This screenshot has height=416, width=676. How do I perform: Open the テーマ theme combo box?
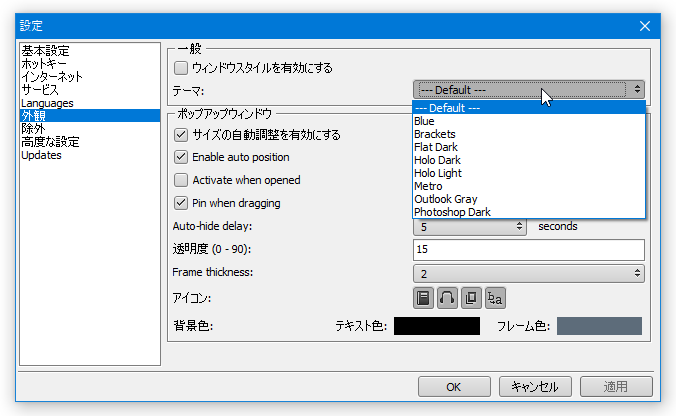pos(529,90)
